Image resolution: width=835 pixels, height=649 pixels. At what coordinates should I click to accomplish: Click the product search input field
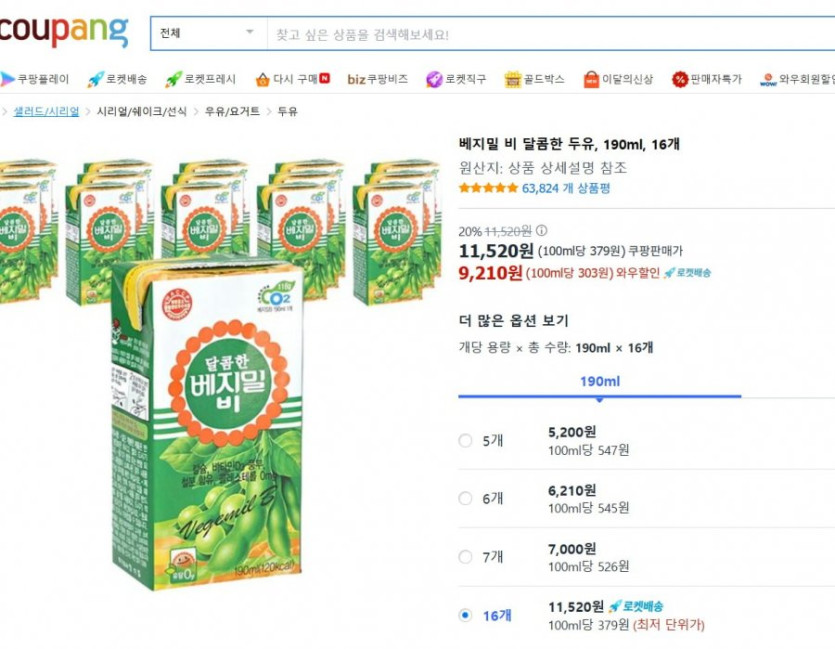pos(550,34)
